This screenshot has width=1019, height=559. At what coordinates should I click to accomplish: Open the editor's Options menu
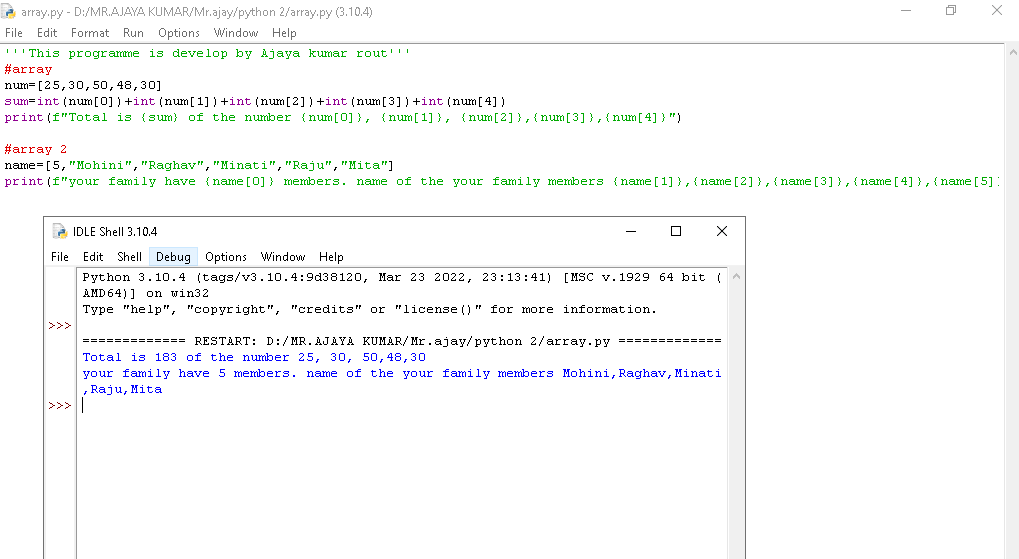179,33
